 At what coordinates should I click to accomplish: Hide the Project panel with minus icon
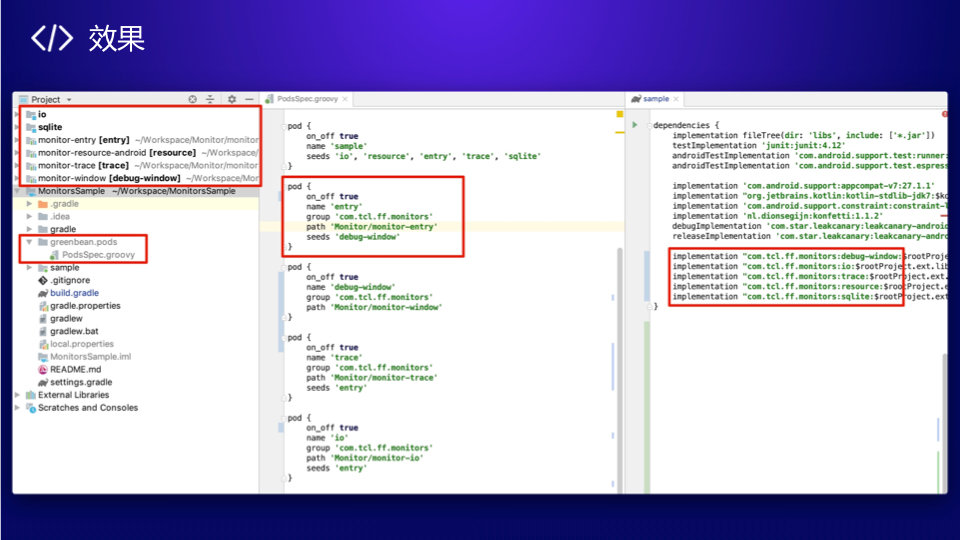[x=249, y=99]
